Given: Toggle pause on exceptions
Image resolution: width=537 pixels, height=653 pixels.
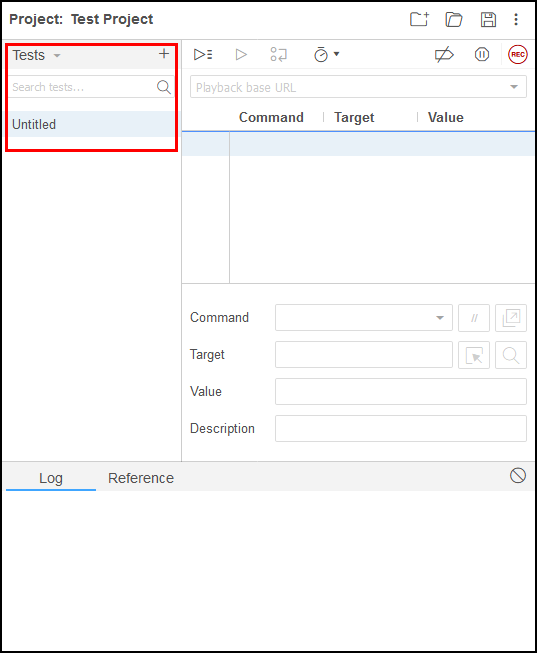Looking at the screenshot, I should coord(482,54).
